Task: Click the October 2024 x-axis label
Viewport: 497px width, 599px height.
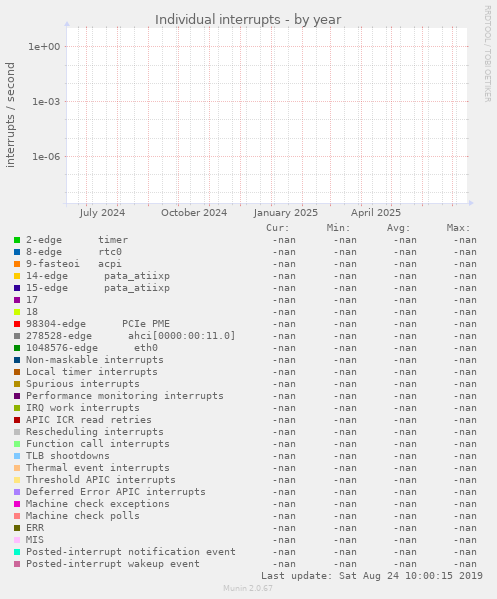Action: click(194, 213)
